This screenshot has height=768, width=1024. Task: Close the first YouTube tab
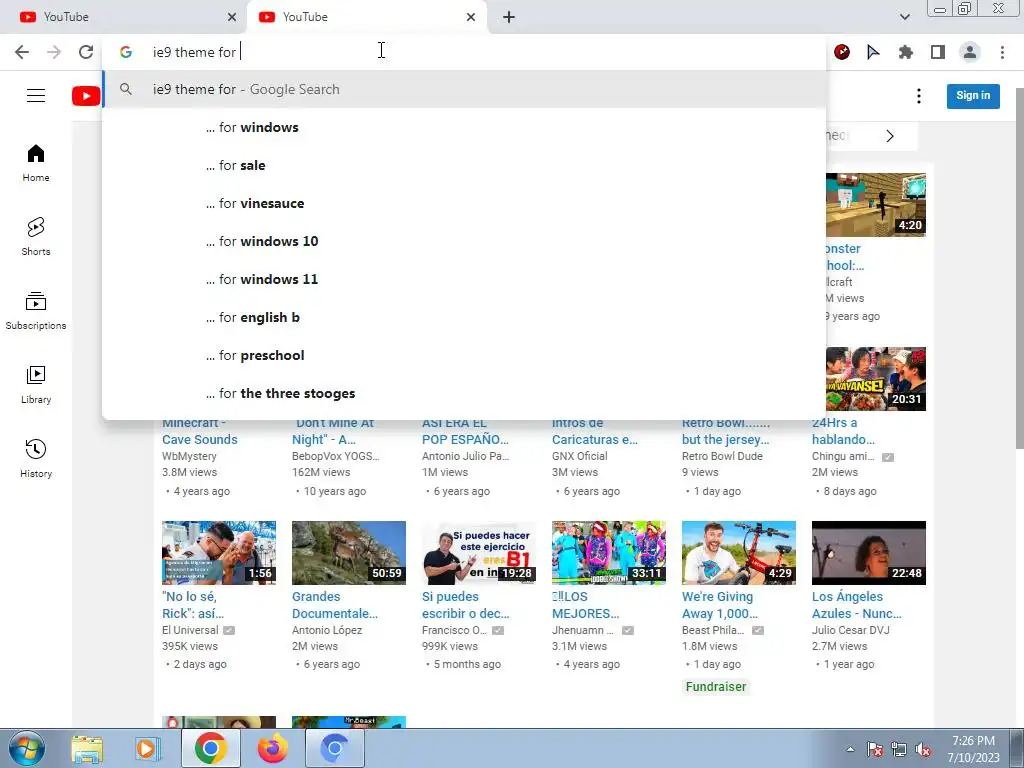pyautogui.click(x=232, y=17)
